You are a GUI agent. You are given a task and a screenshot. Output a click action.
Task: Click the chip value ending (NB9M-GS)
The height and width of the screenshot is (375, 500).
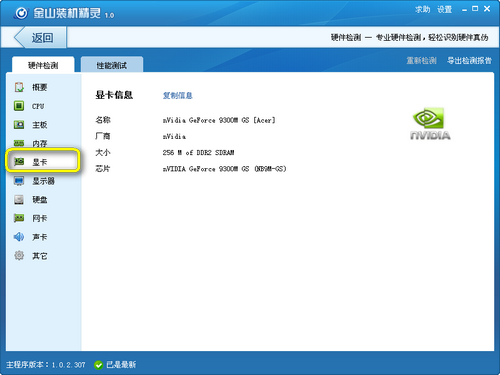[224, 169]
